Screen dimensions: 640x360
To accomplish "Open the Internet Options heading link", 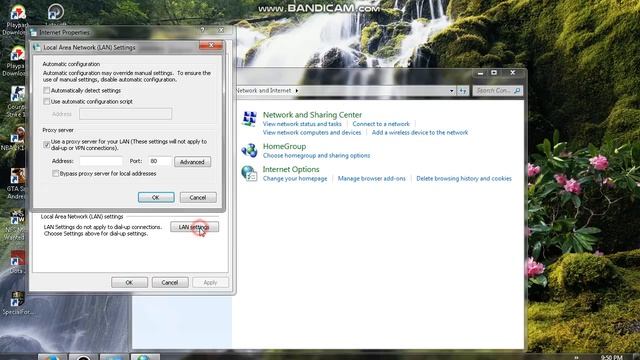I will 291,169.
